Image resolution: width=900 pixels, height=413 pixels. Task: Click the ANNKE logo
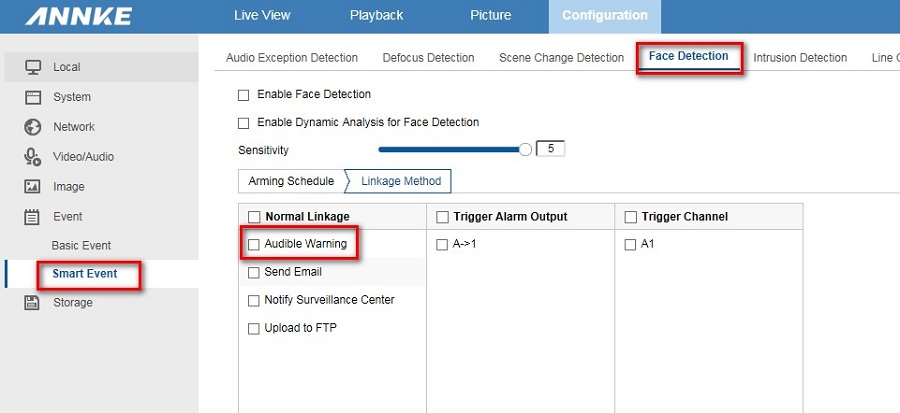79,16
